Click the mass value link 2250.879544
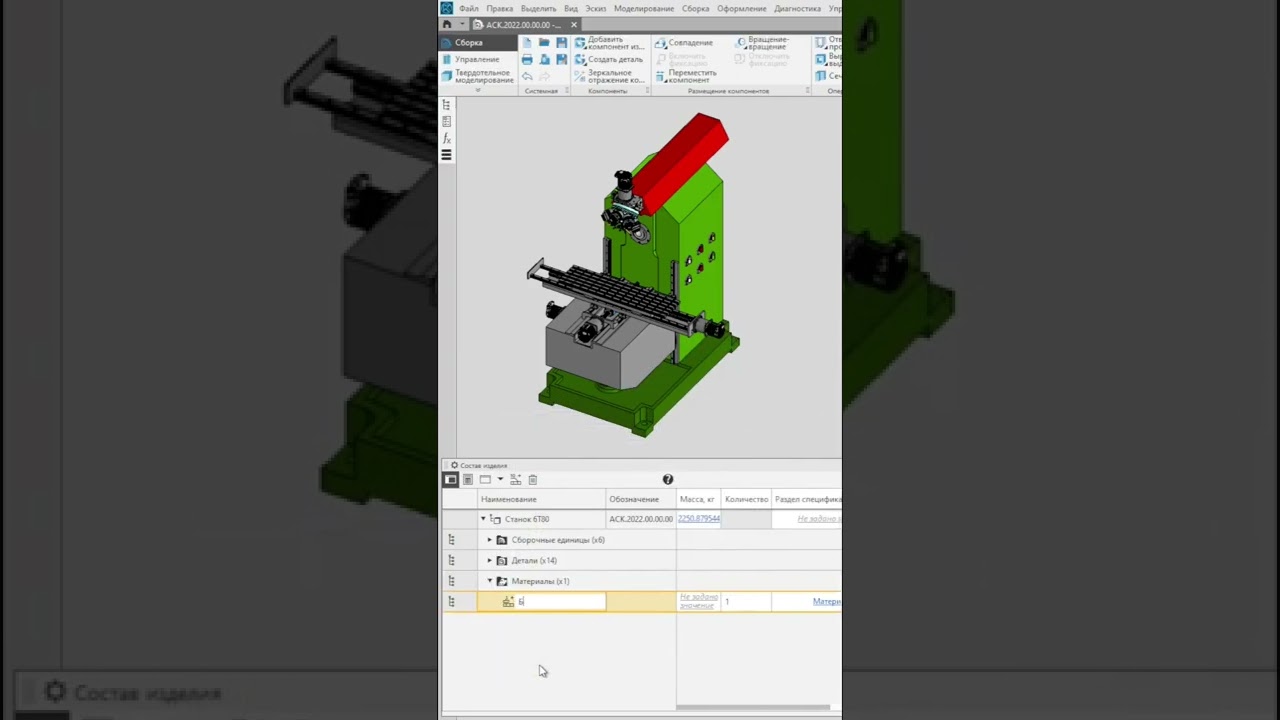The width and height of the screenshot is (1280, 720). 699,519
